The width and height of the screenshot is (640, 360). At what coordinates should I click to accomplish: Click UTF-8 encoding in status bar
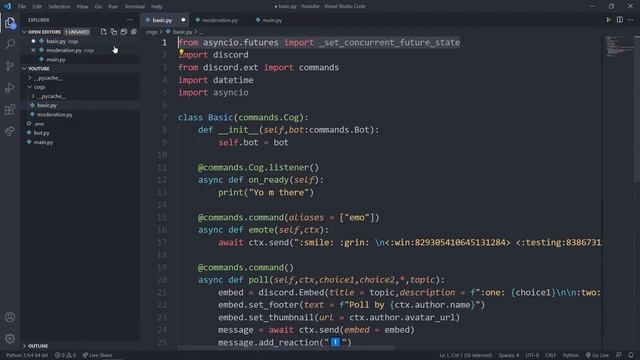click(532, 355)
